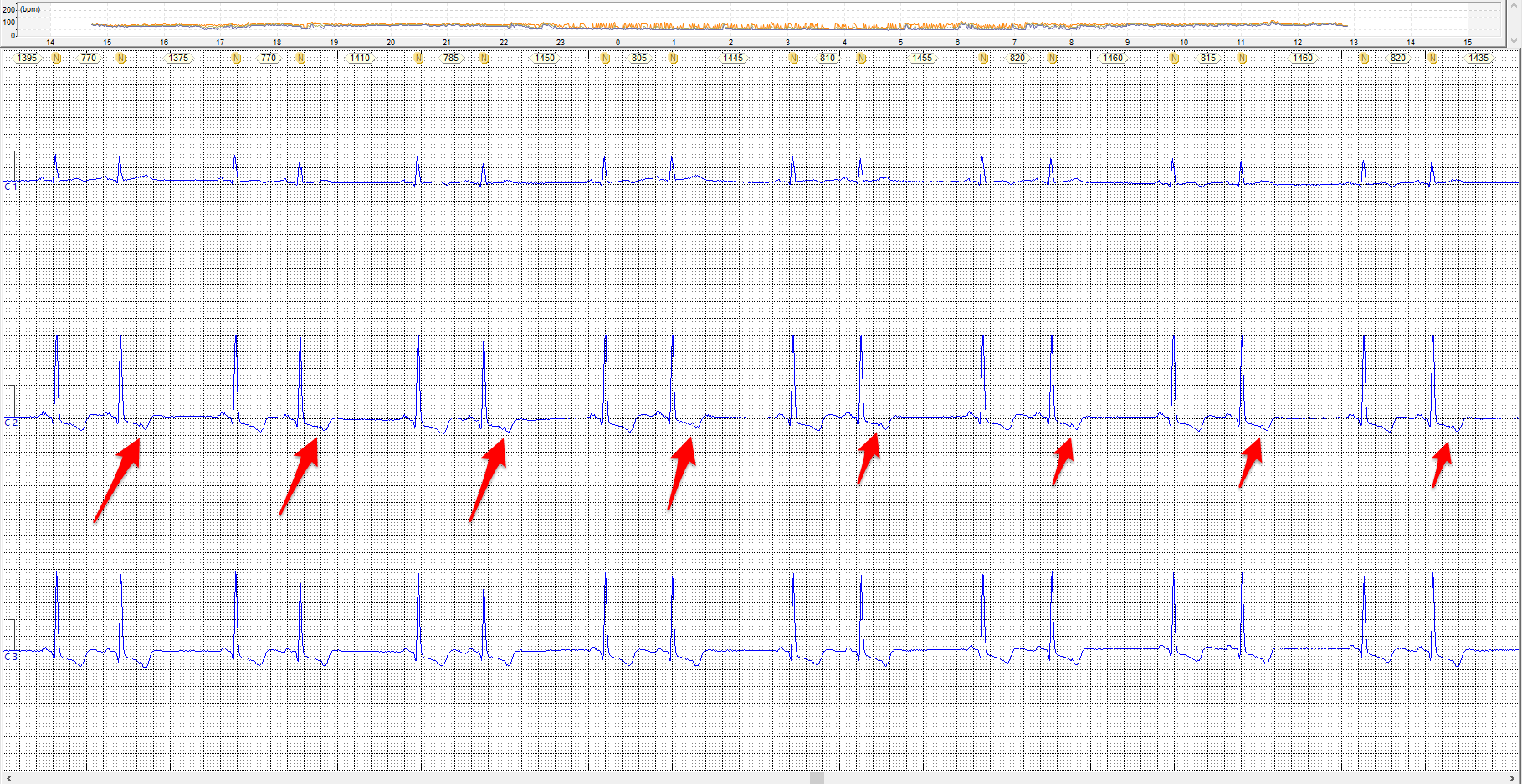Click the 1450 RR interval label
Viewport: 1522px width, 784px height.
coord(545,58)
